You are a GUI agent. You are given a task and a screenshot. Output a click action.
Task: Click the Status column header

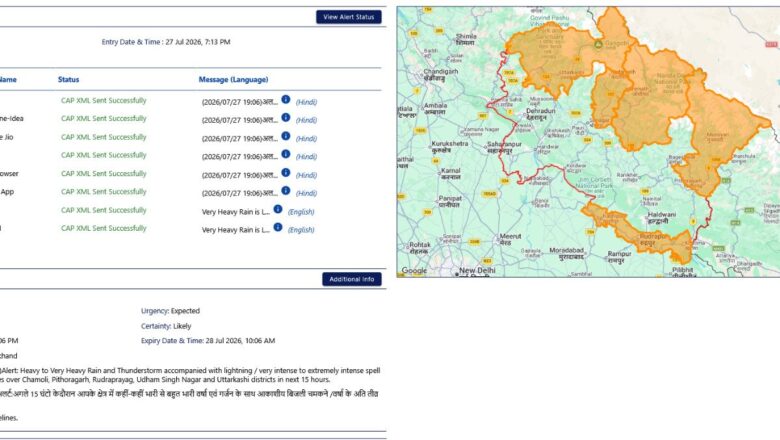(68, 80)
